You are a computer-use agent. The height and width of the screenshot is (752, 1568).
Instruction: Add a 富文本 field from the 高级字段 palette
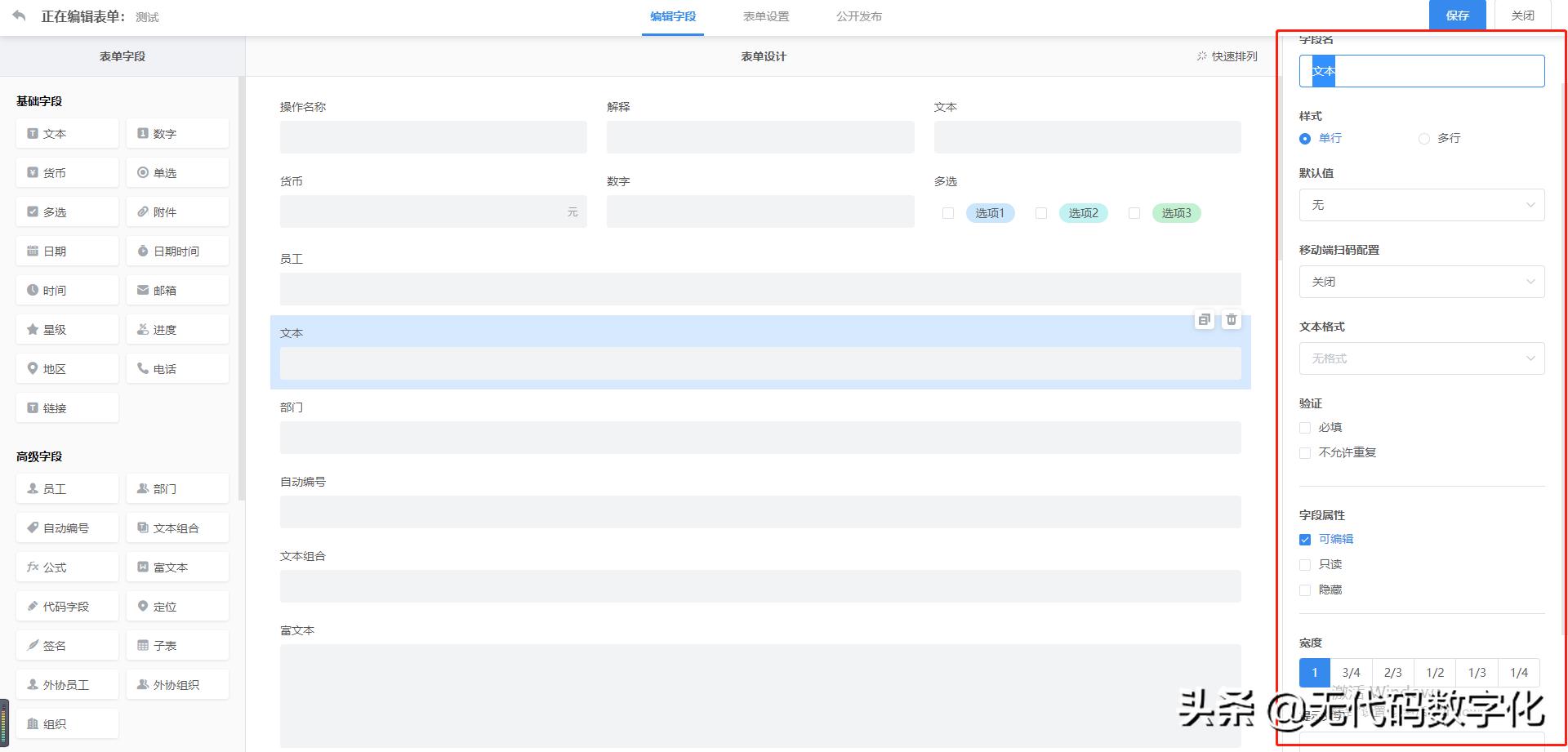point(177,567)
